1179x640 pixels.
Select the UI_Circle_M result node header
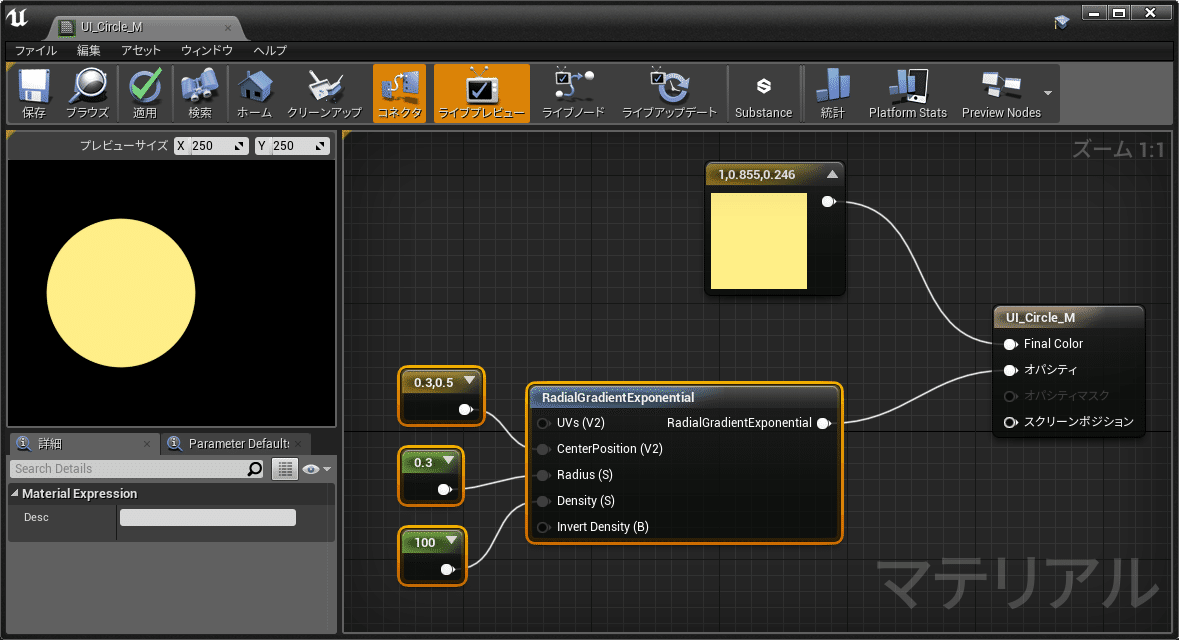click(1068, 317)
